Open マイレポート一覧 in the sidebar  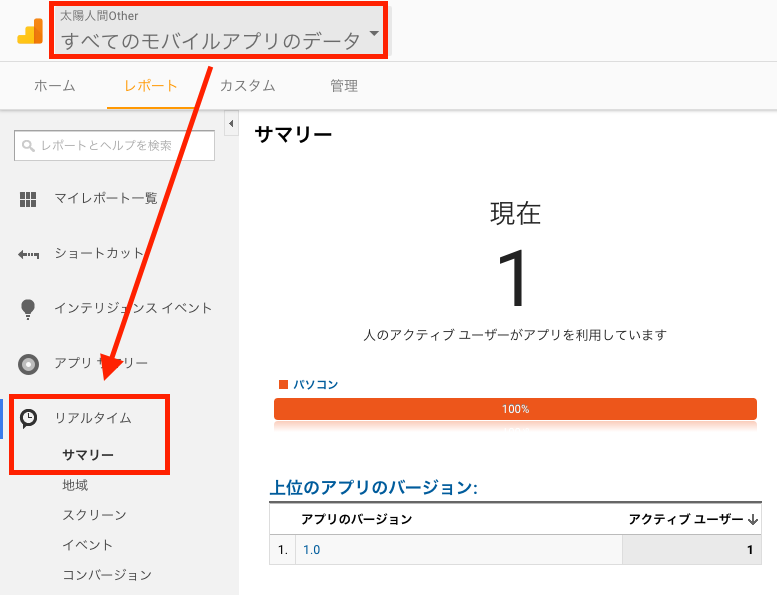click(x=106, y=198)
